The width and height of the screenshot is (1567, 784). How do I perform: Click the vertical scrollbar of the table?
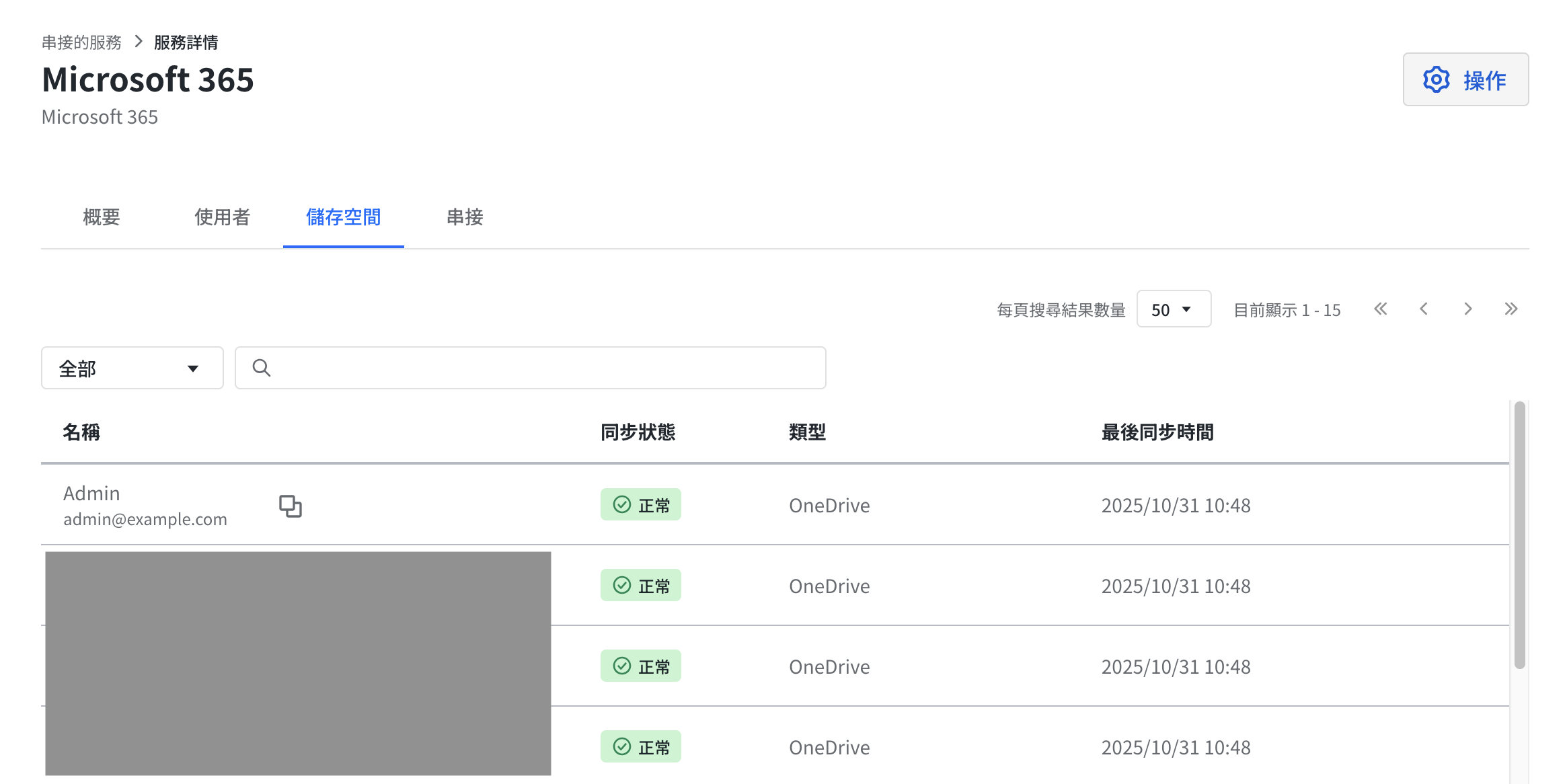[1519, 535]
